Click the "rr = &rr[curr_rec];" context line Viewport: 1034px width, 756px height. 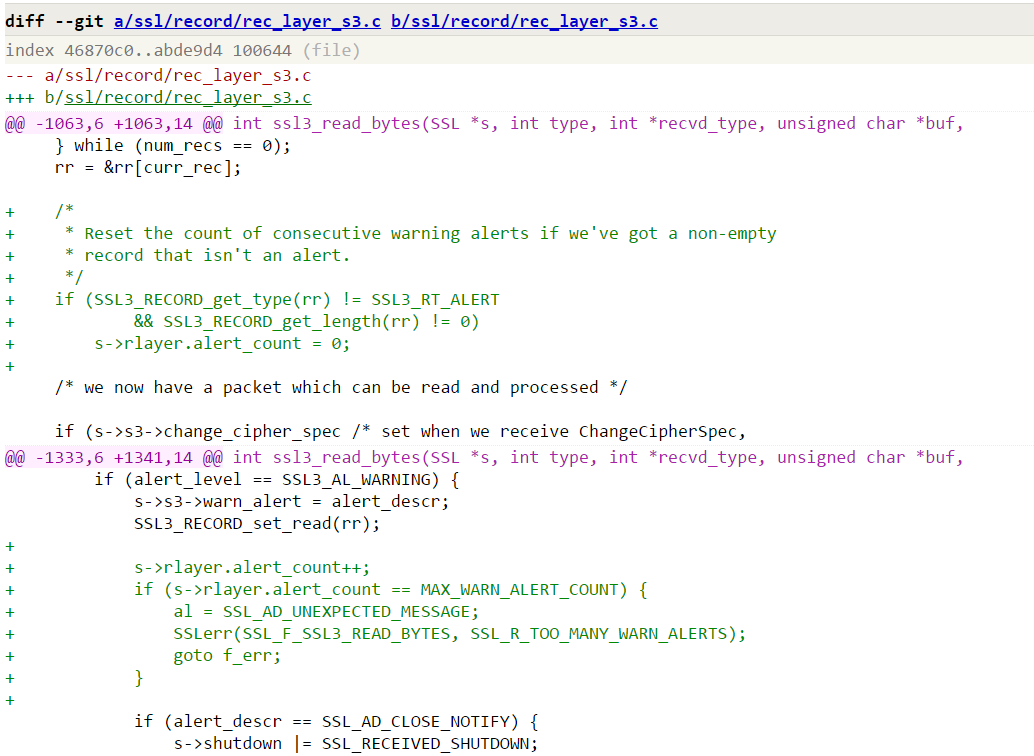(148, 168)
